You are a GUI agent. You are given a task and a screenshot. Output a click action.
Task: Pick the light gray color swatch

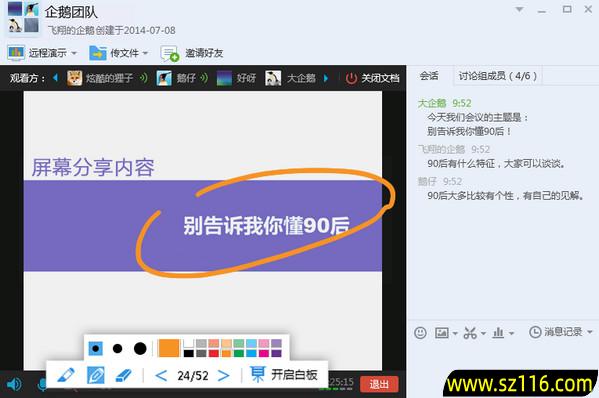[x=201, y=343]
